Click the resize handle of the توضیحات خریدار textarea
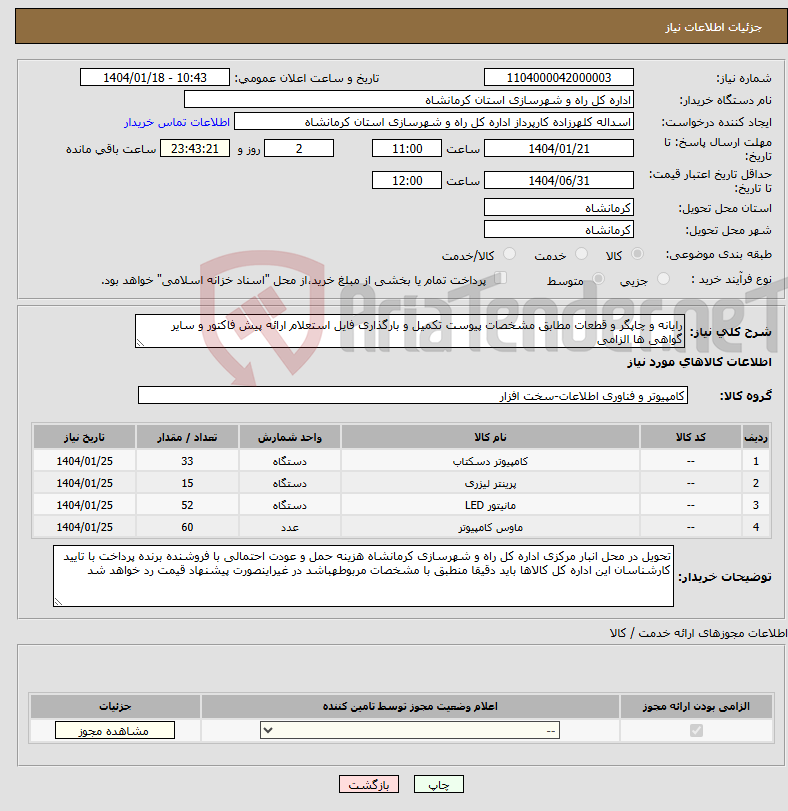The image size is (788, 811). point(58,602)
